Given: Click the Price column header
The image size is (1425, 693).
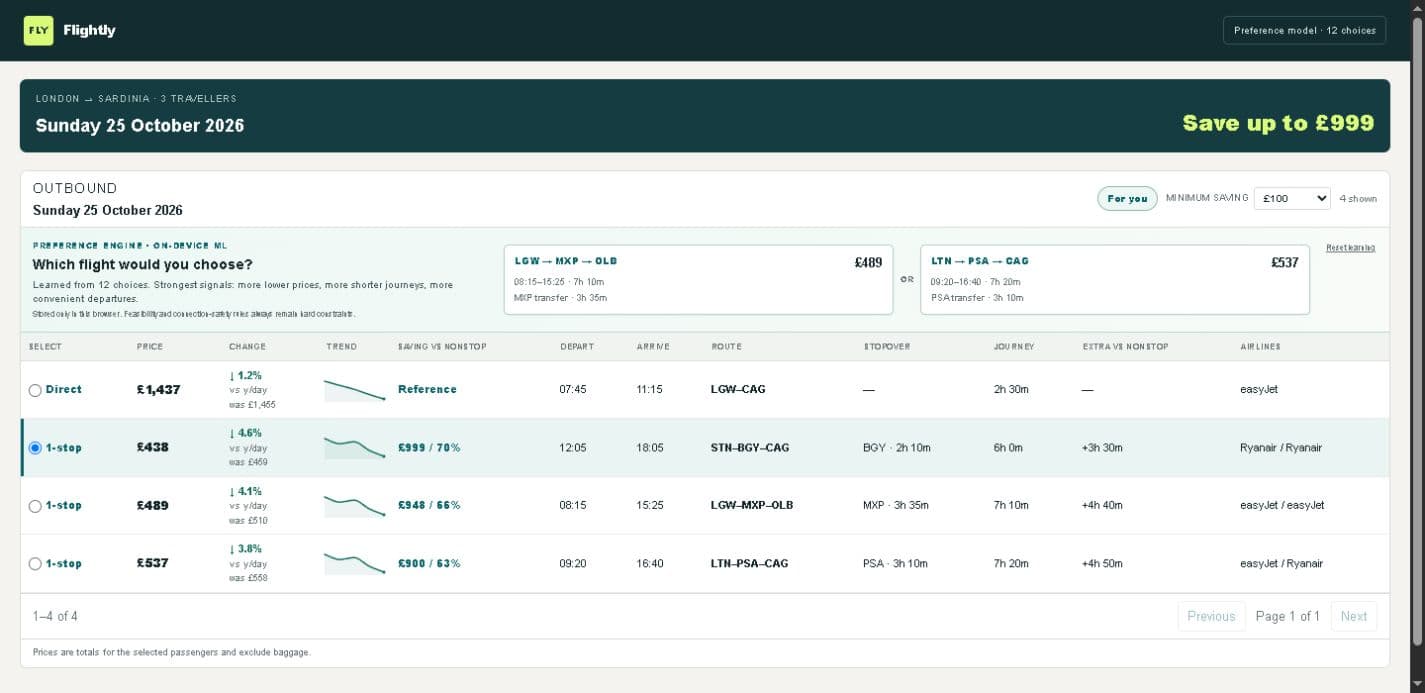Looking at the screenshot, I should click(150, 347).
